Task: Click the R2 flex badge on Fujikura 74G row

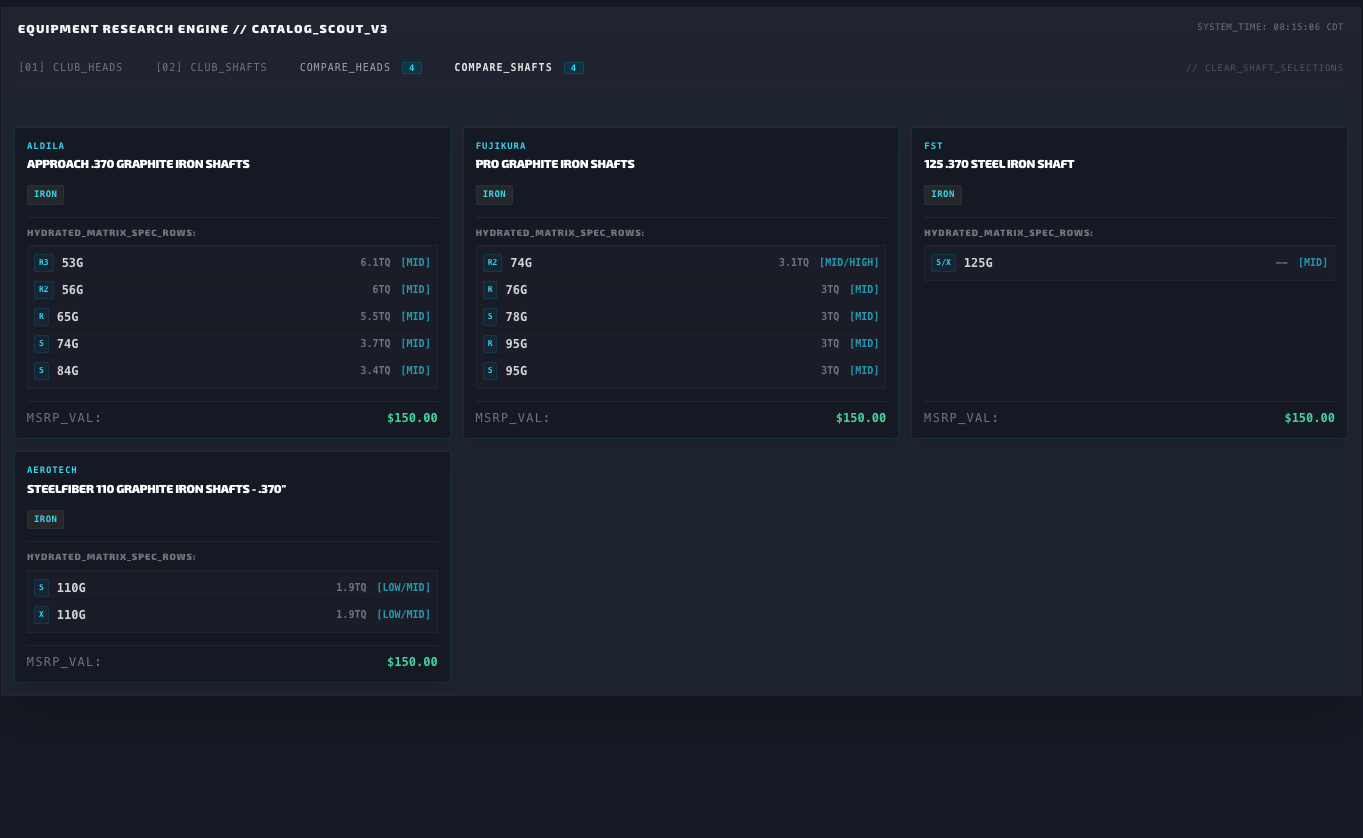Action: point(492,263)
